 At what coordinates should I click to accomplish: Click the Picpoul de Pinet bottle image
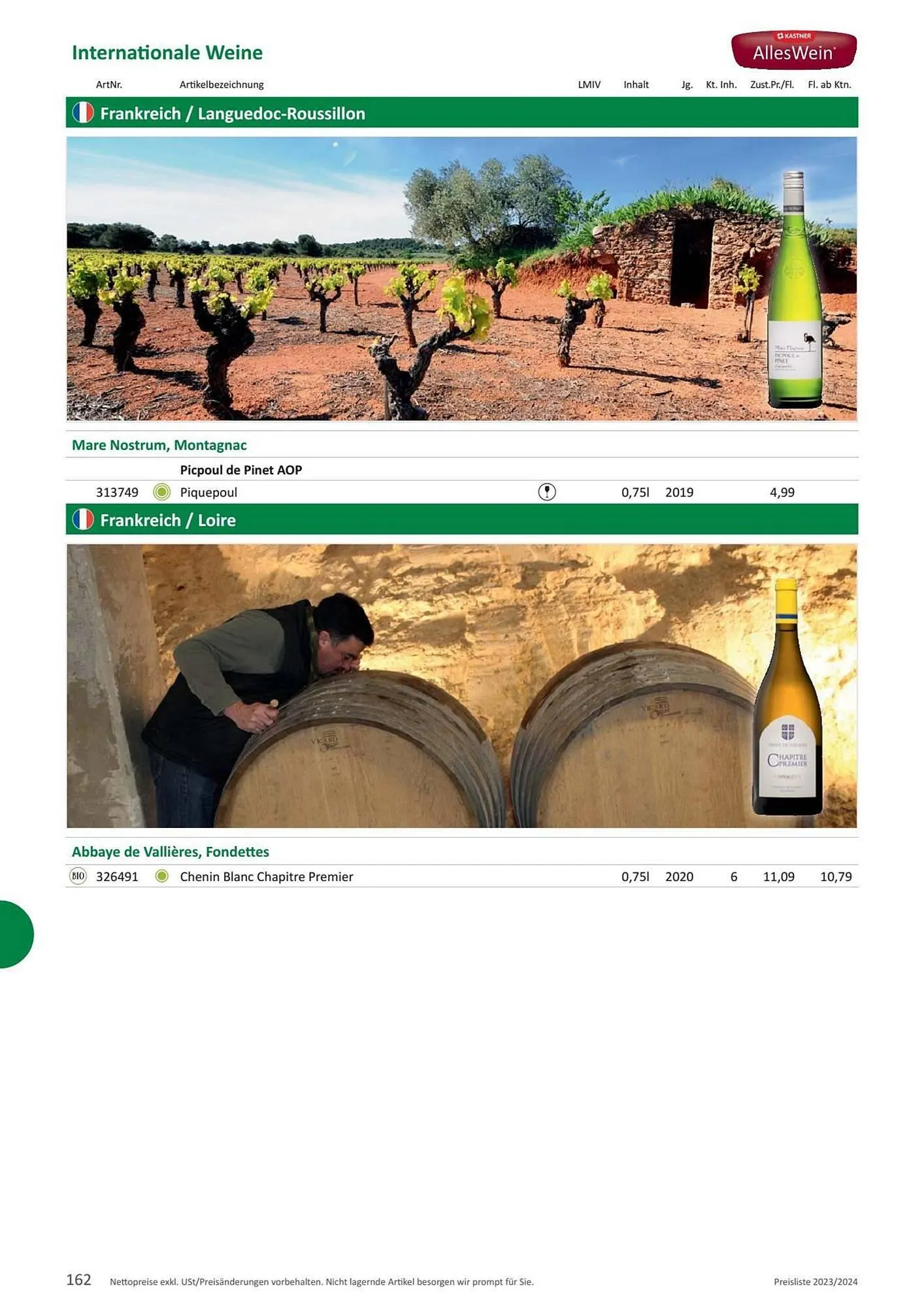[795, 290]
